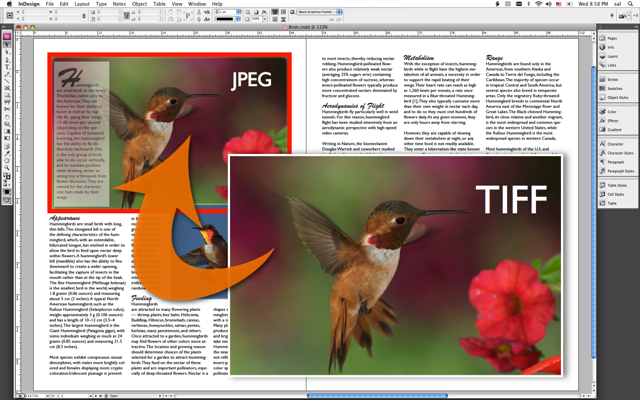
Task: Open the File menu
Action: pyautogui.click(x=49, y=4)
